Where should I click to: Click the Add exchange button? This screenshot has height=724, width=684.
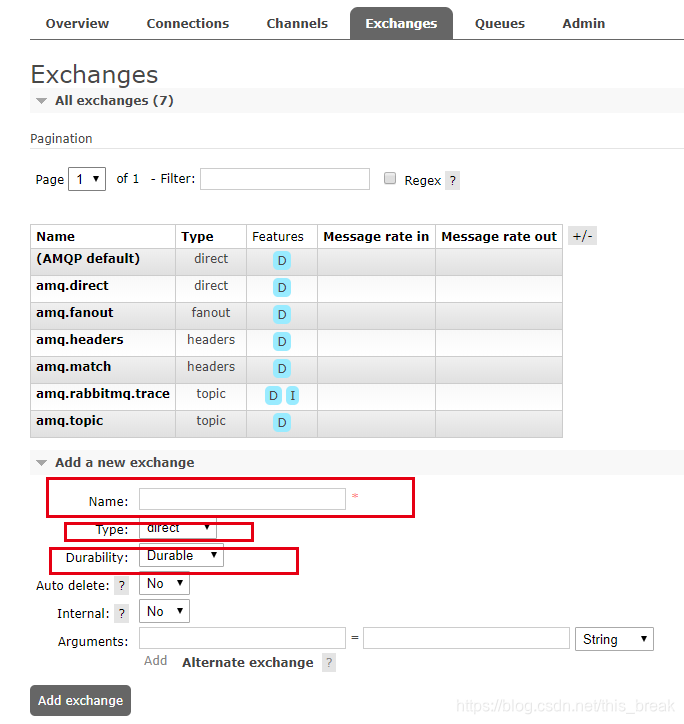[80, 700]
